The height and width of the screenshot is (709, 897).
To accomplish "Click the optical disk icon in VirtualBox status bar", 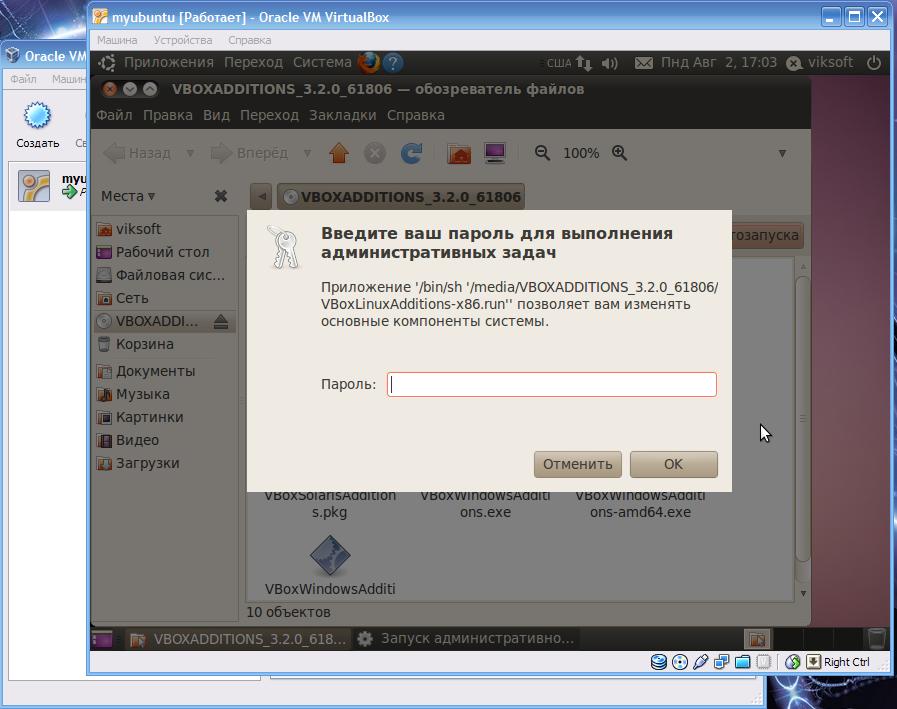I will (680, 662).
